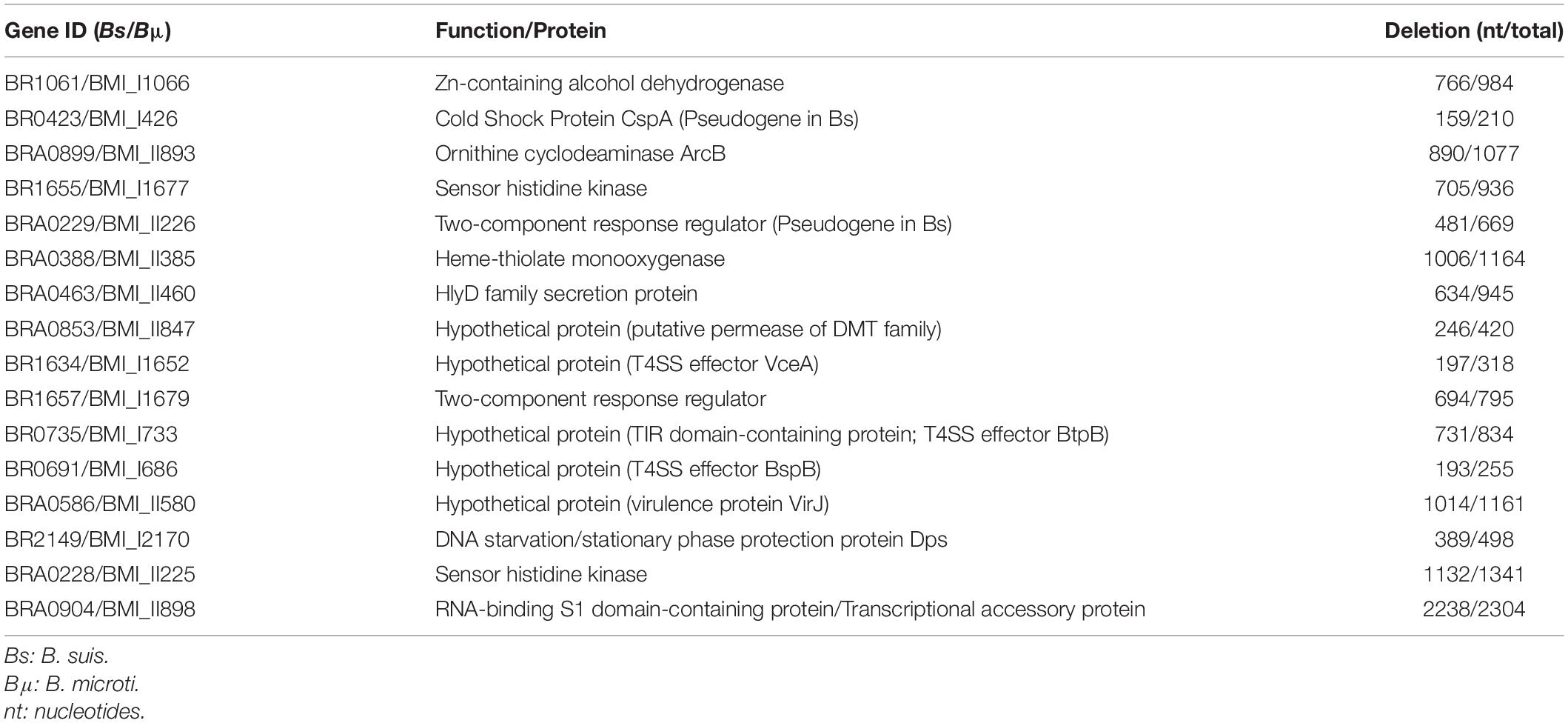Select the Zn-containing alcohol dehydrogenase cell
The image size is (1568, 723).
(x=609, y=84)
